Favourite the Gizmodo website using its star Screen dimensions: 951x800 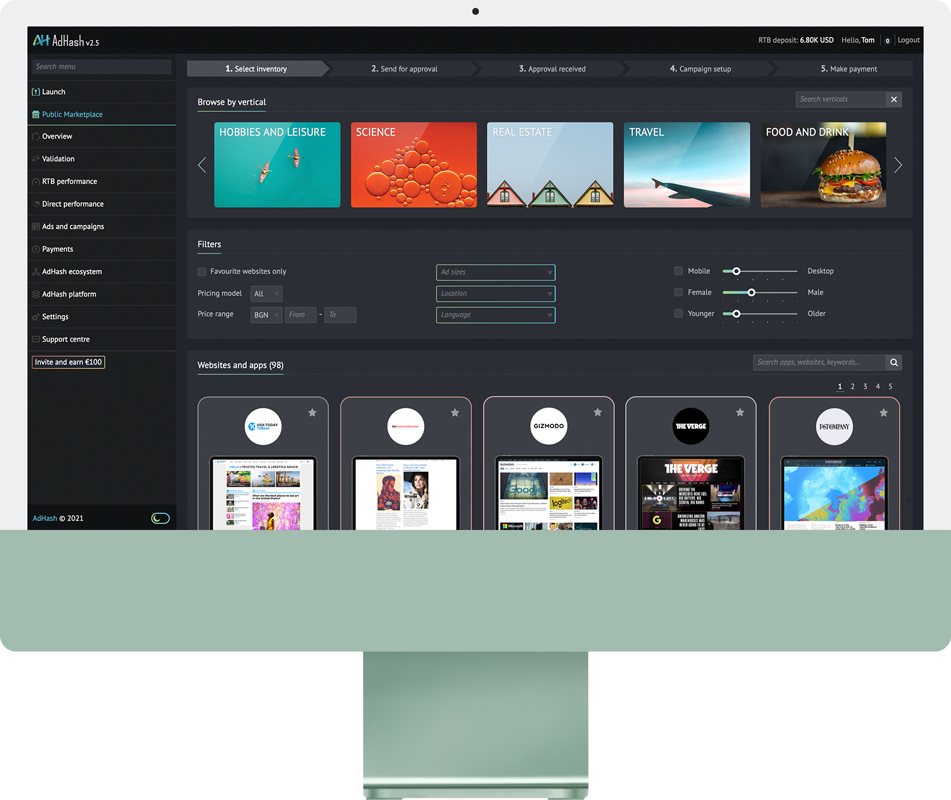tap(598, 412)
